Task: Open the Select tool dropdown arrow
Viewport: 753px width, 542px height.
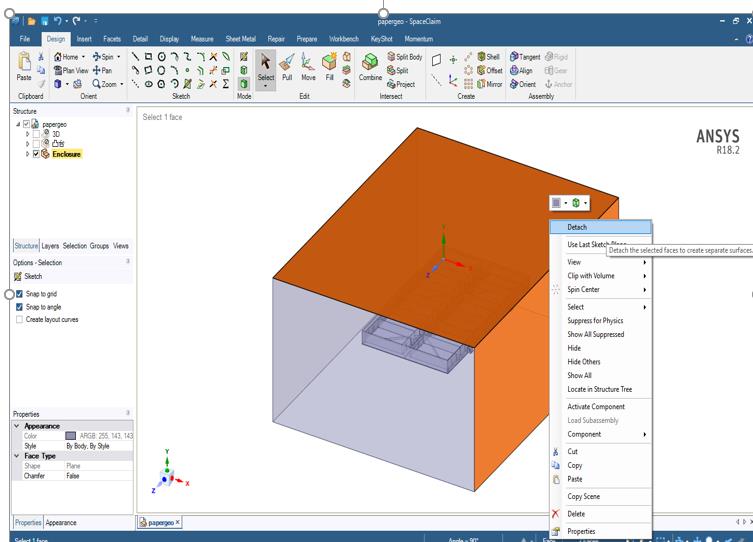Action: (266, 86)
